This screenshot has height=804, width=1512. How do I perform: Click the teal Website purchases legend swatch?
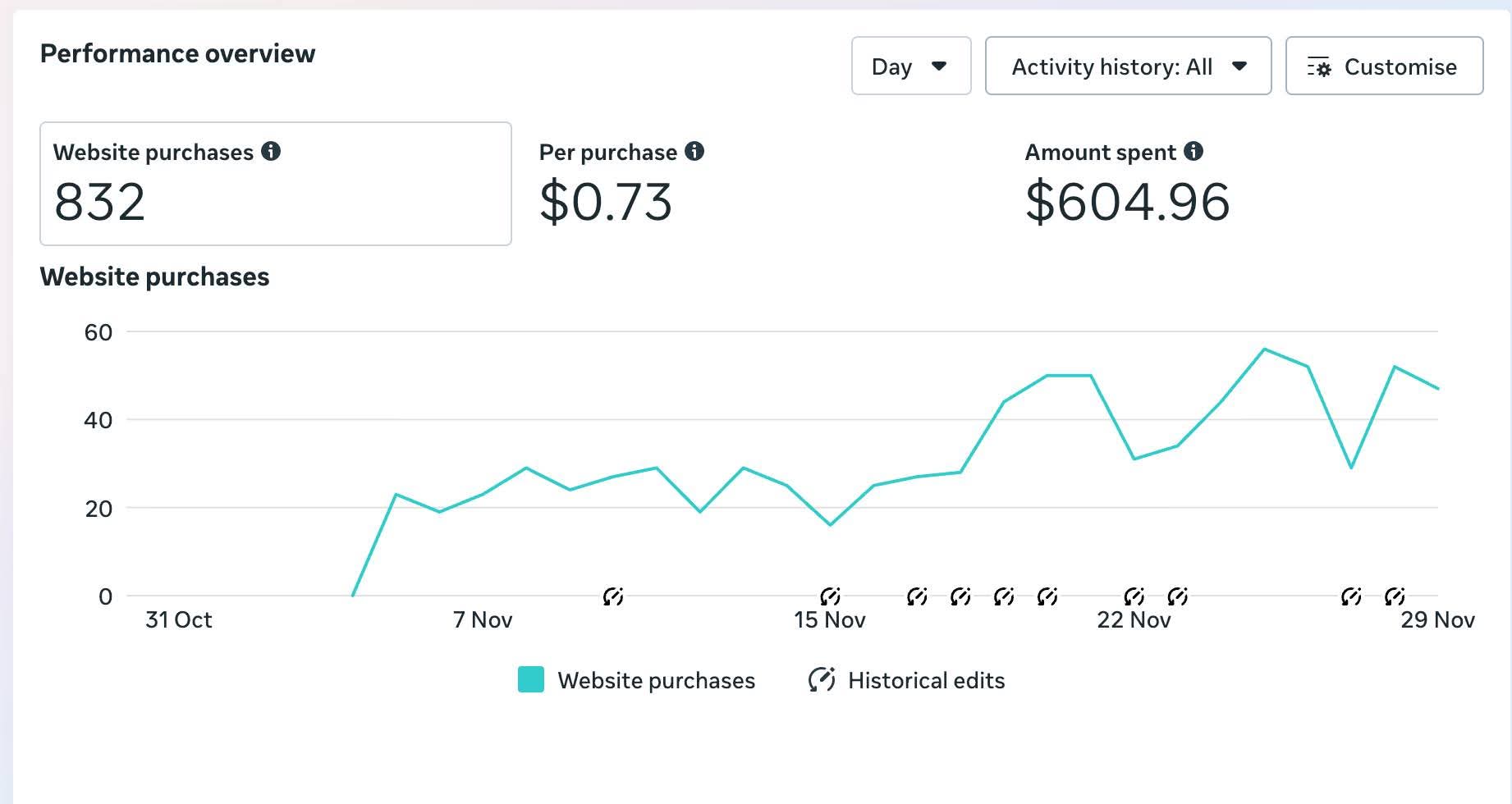click(x=531, y=680)
